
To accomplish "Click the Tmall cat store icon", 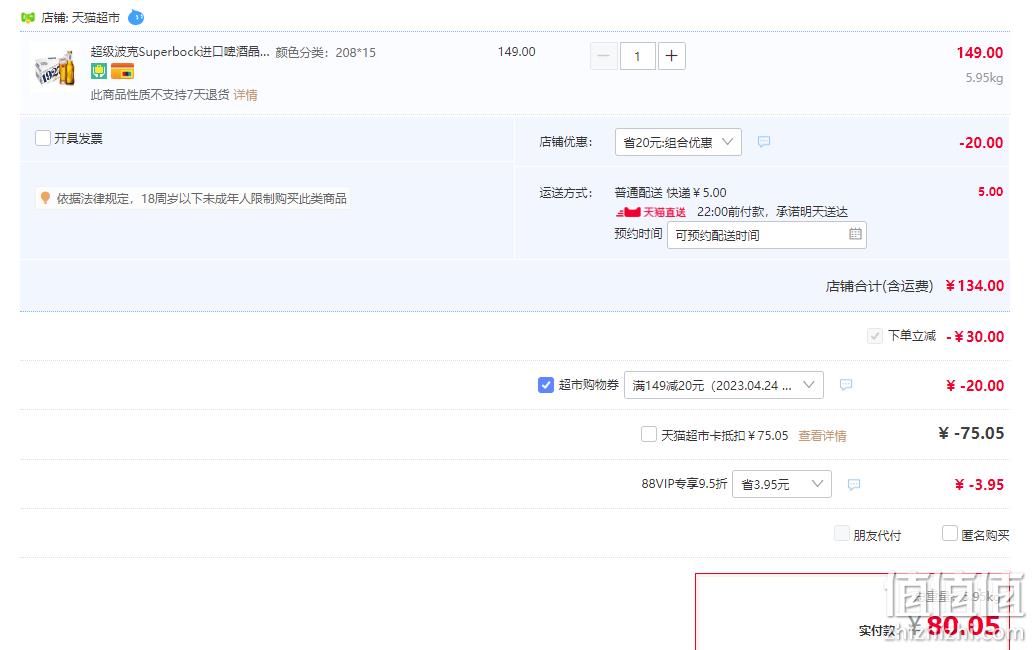I will [28, 18].
